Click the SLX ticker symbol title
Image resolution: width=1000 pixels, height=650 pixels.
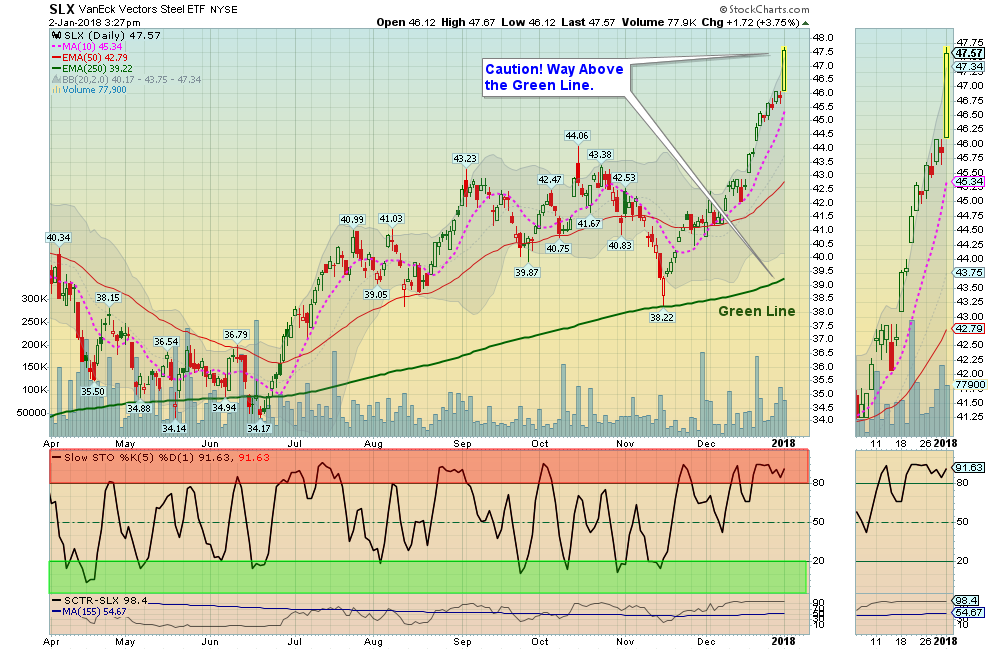tap(61, 9)
